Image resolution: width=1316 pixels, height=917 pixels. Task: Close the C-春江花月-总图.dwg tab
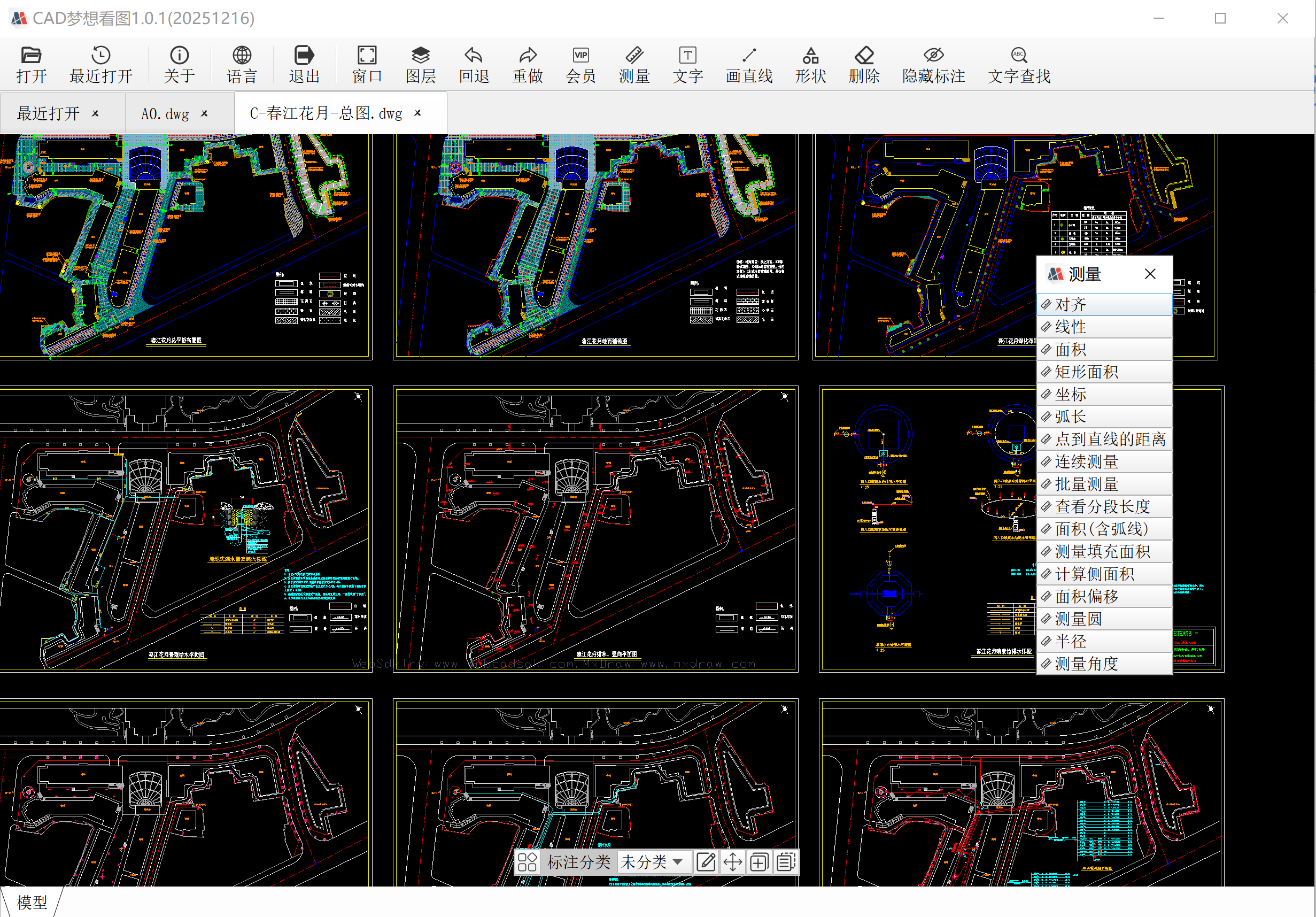(x=418, y=113)
